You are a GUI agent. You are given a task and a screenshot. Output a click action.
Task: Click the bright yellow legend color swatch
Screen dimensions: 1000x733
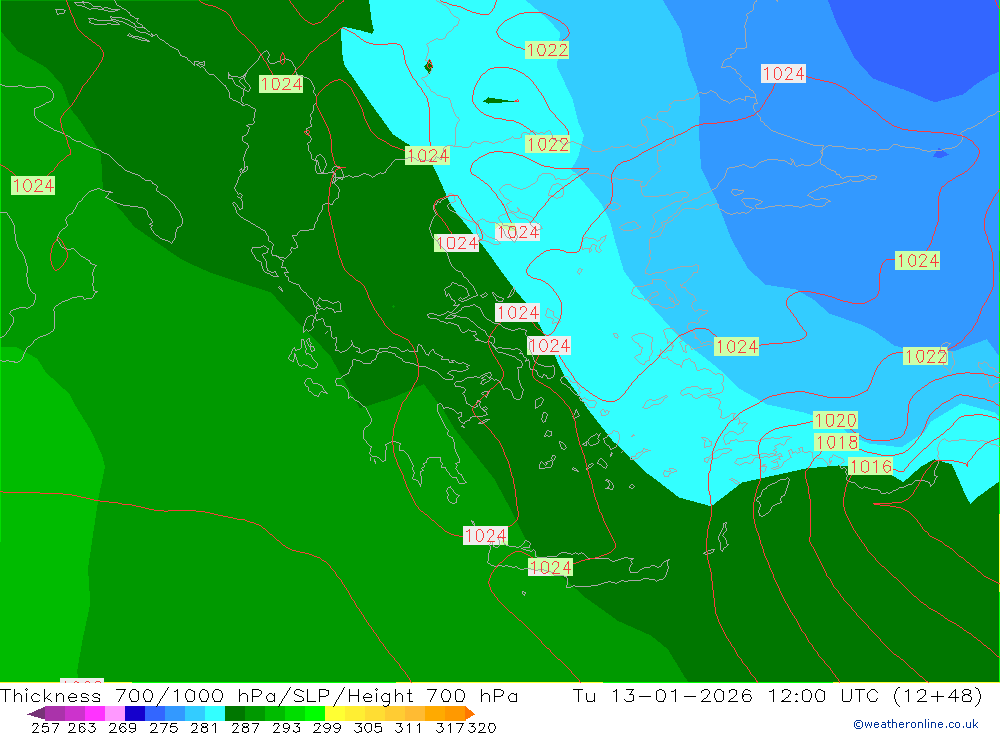coord(335,713)
